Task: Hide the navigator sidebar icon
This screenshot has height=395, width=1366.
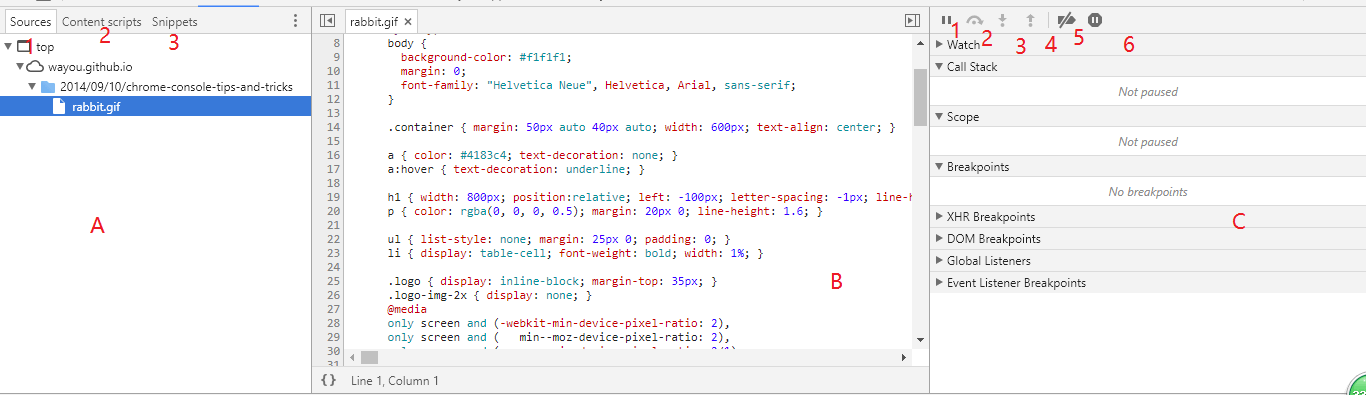Action: tap(327, 20)
